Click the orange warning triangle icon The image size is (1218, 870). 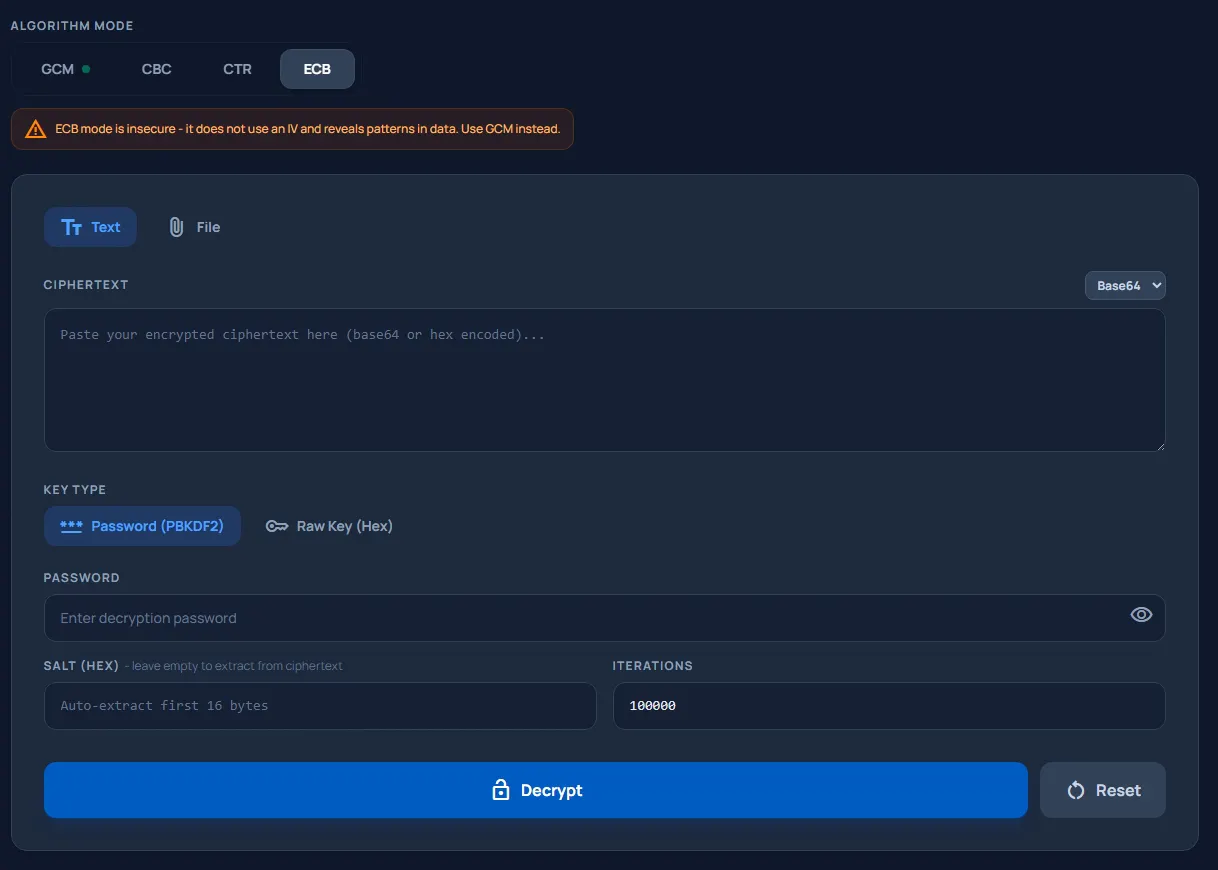[36, 129]
